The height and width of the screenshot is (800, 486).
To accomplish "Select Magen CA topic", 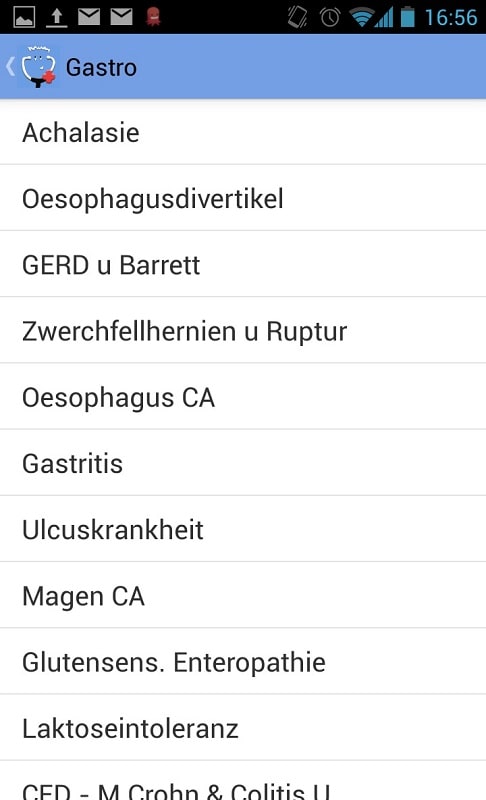I will coord(243,595).
